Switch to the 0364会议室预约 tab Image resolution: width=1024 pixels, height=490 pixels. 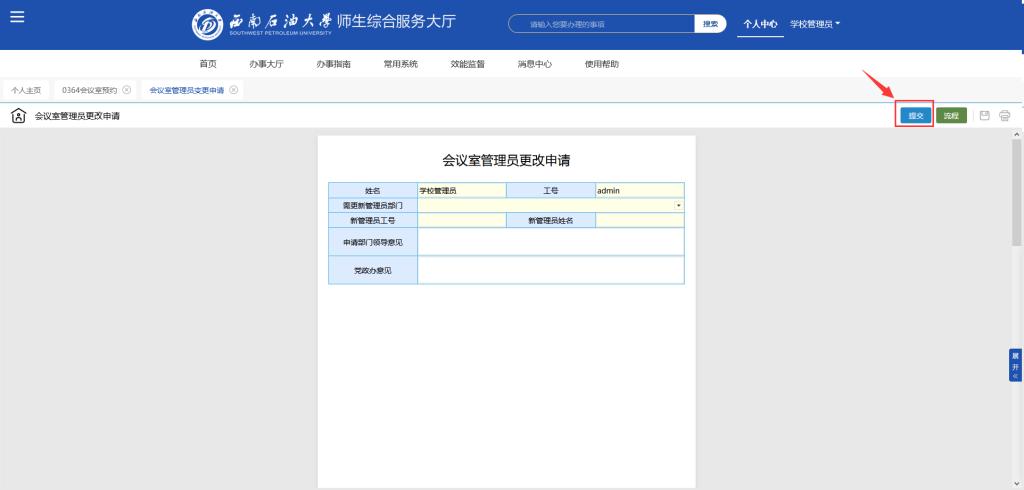[x=89, y=90]
